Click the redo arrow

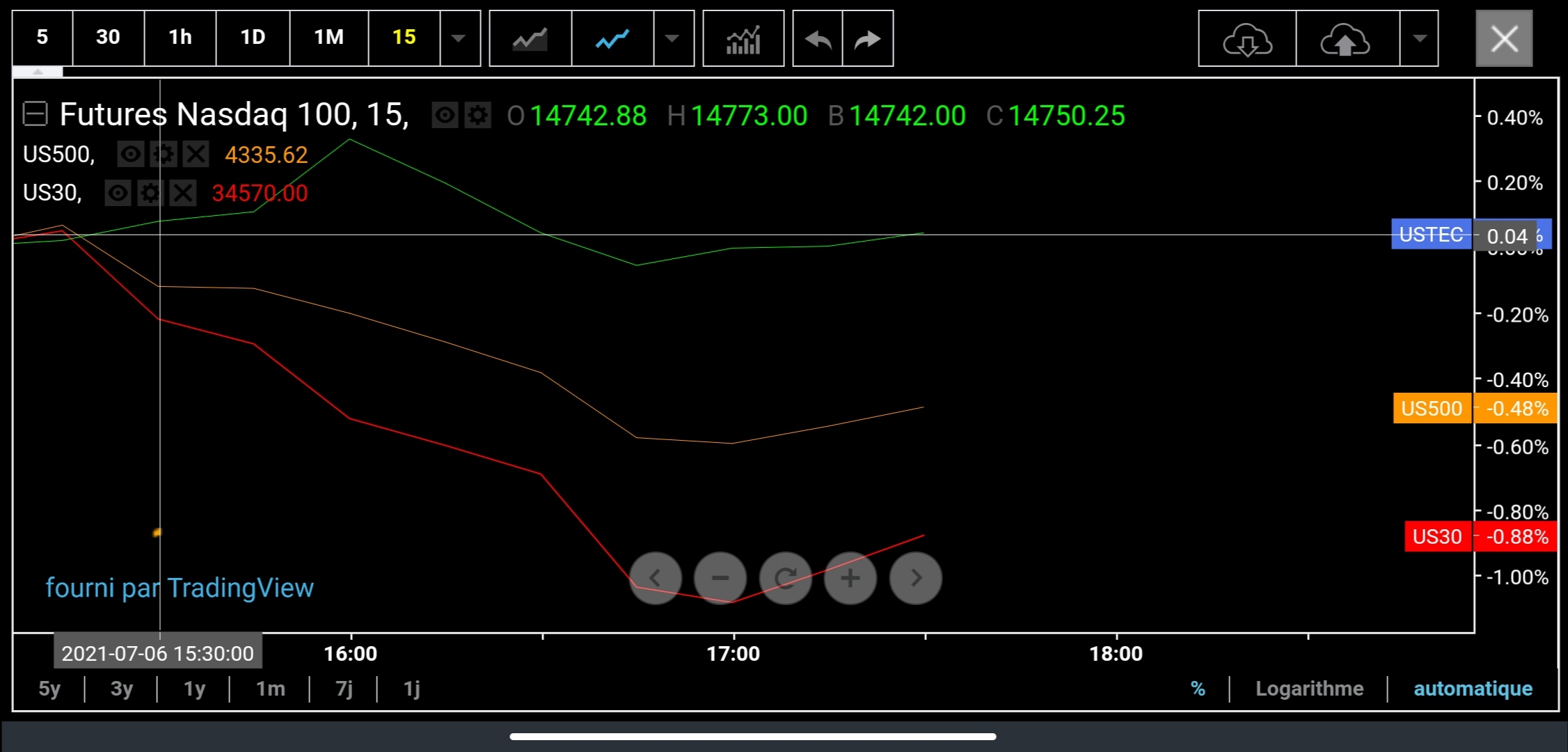click(867, 39)
